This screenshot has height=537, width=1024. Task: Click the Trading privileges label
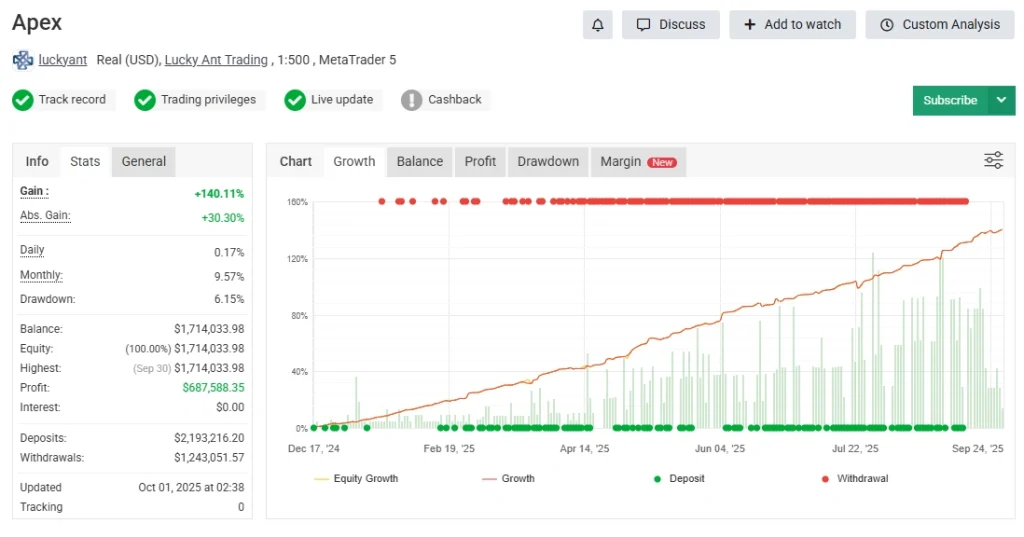coord(208,99)
